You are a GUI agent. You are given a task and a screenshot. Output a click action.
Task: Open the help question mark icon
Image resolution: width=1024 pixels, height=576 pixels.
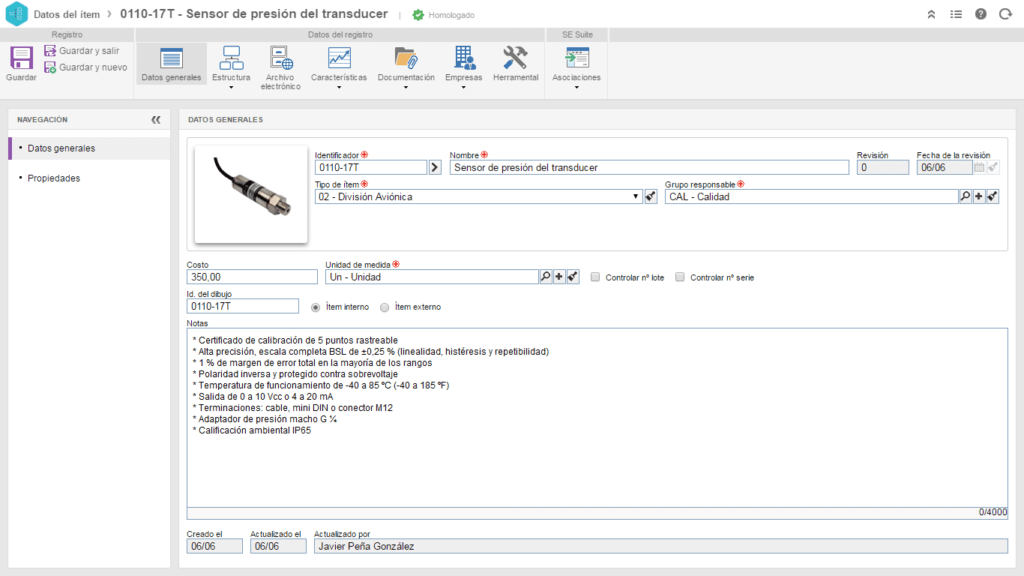click(980, 15)
